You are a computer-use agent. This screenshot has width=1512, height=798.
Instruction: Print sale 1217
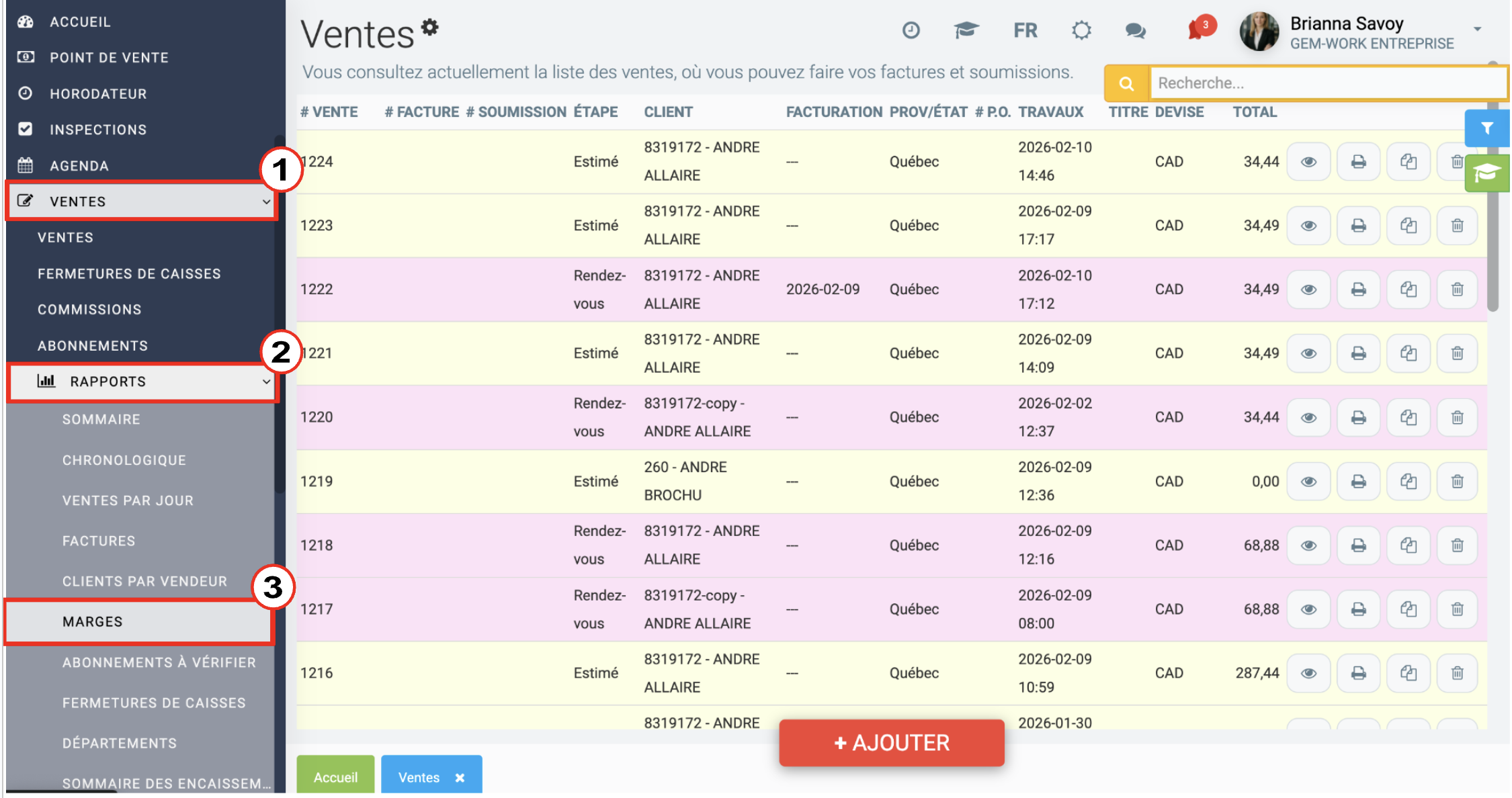(1358, 609)
